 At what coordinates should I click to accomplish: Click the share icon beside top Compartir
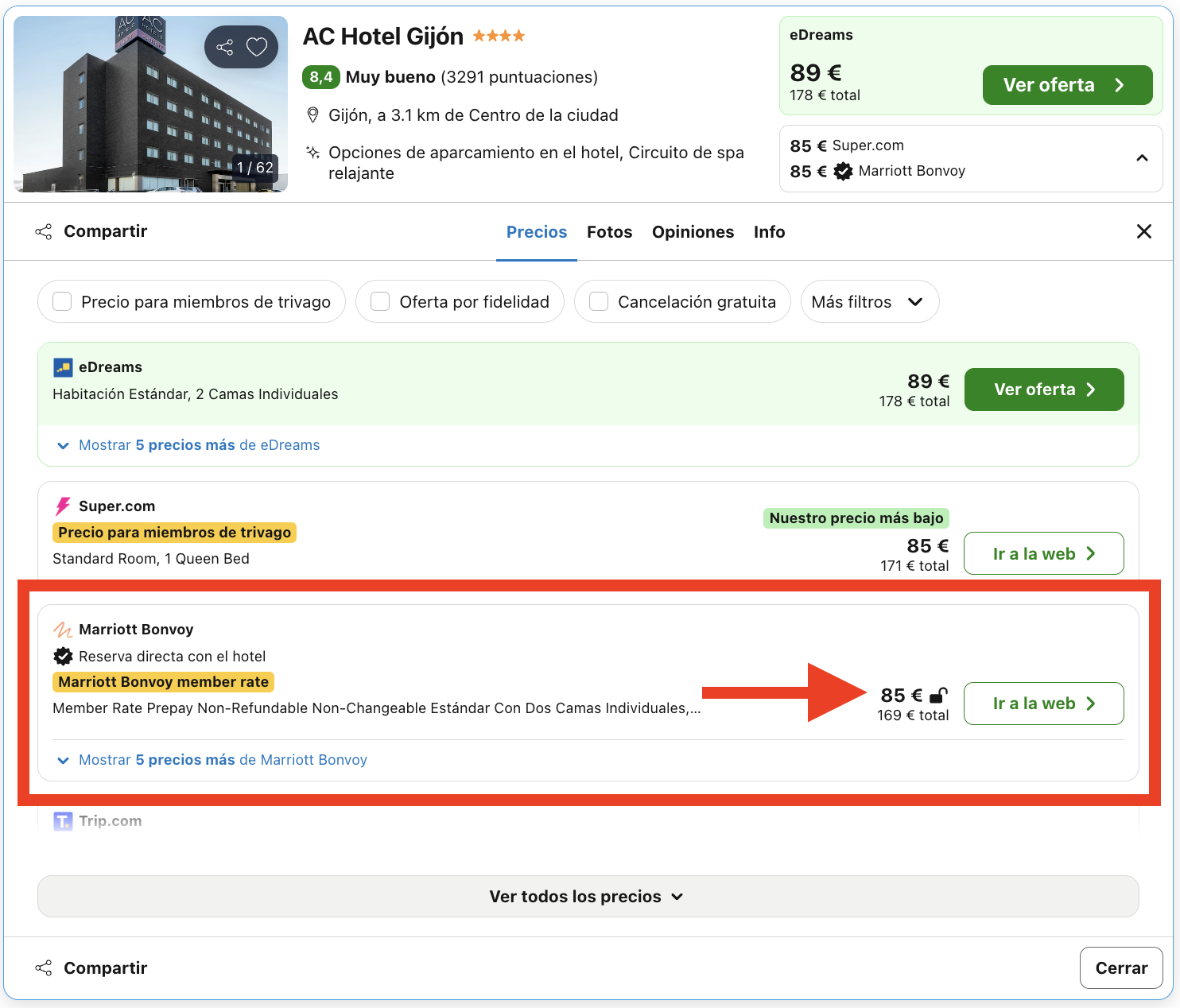(44, 231)
